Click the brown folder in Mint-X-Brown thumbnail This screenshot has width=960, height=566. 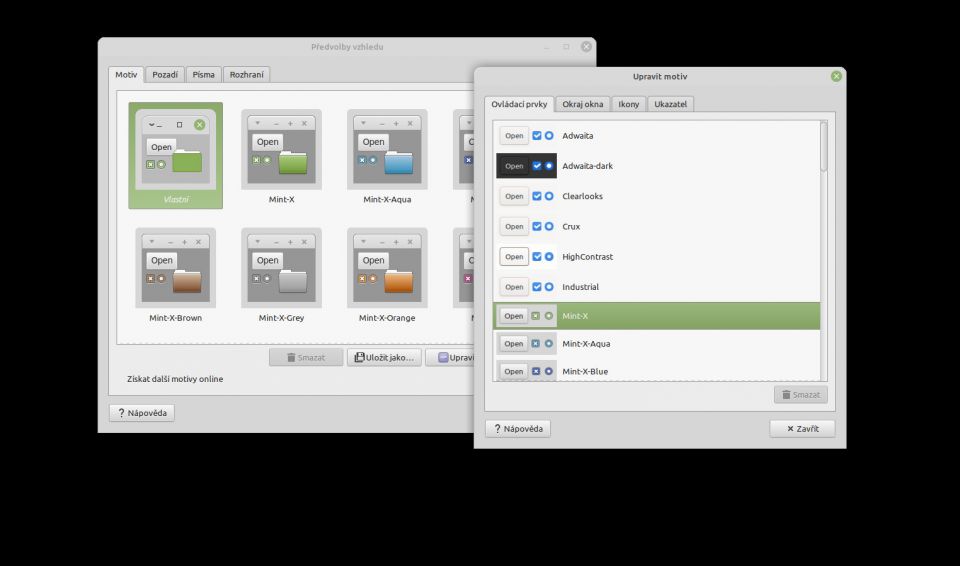[187, 281]
